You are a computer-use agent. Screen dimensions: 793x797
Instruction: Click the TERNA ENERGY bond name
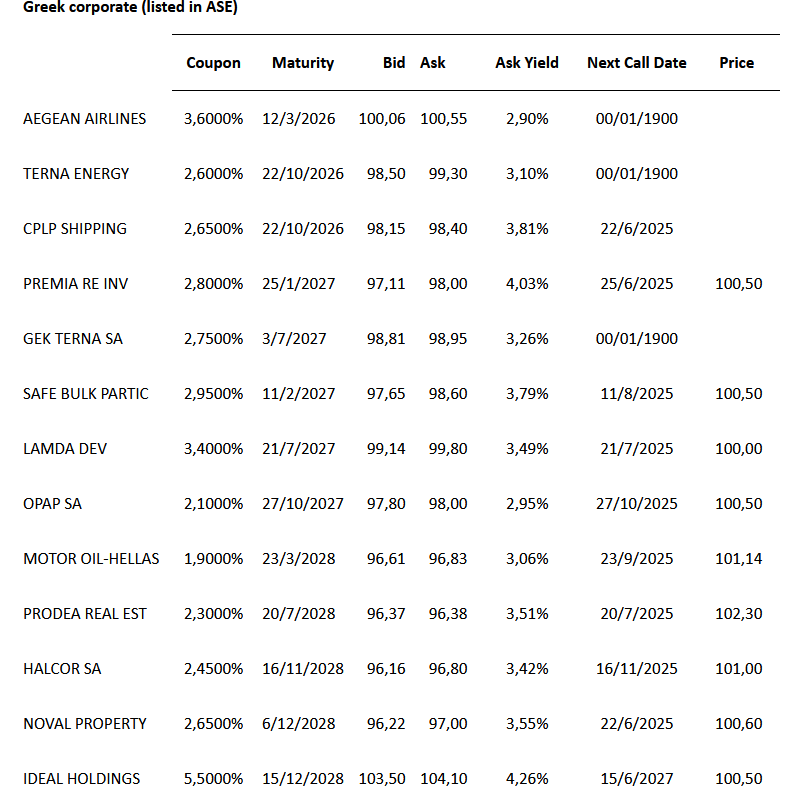[76, 173]
